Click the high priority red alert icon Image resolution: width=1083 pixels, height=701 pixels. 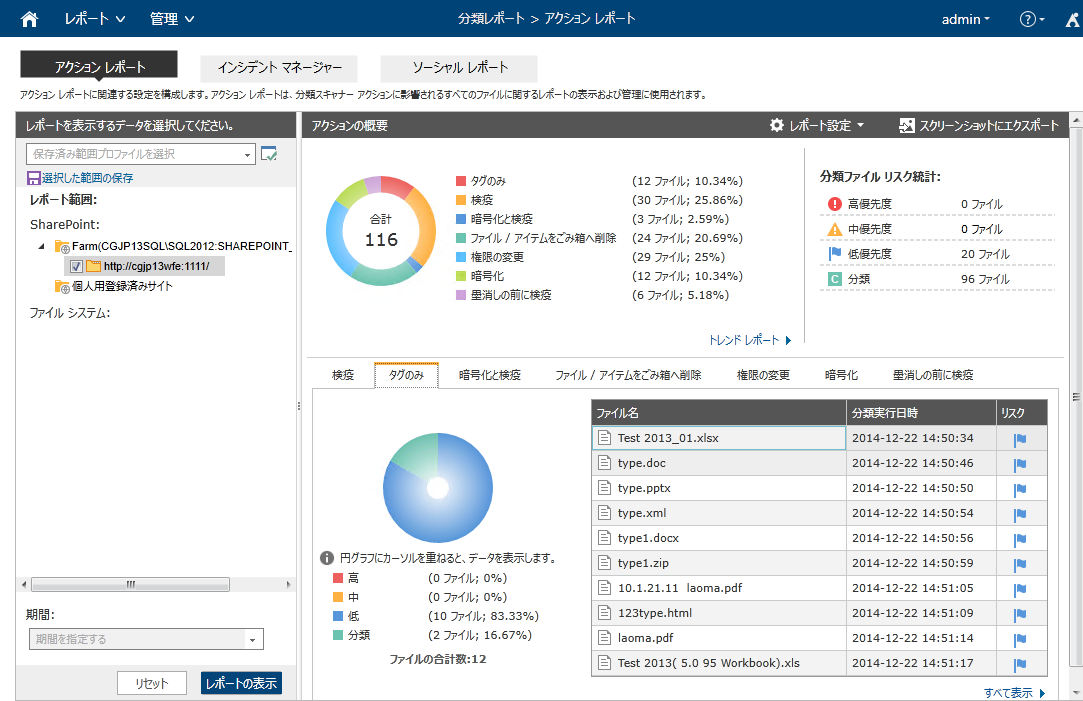(x=834, y=204)
